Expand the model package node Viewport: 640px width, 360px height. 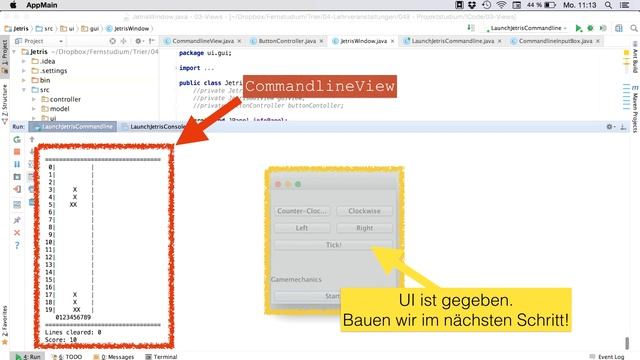click(34, 109)
